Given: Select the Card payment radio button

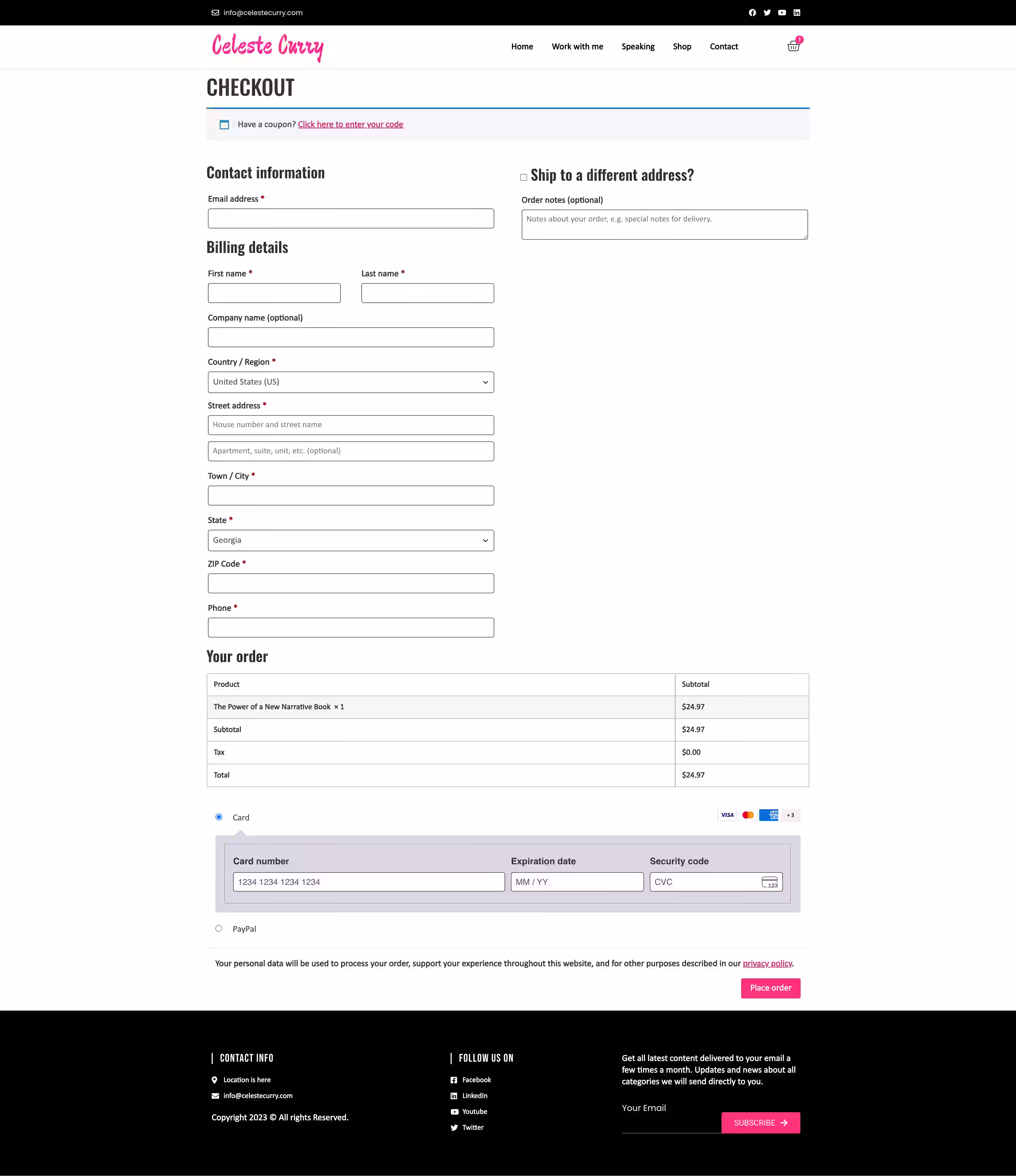Looking at the screenshot, I should [x=219, y=817].
